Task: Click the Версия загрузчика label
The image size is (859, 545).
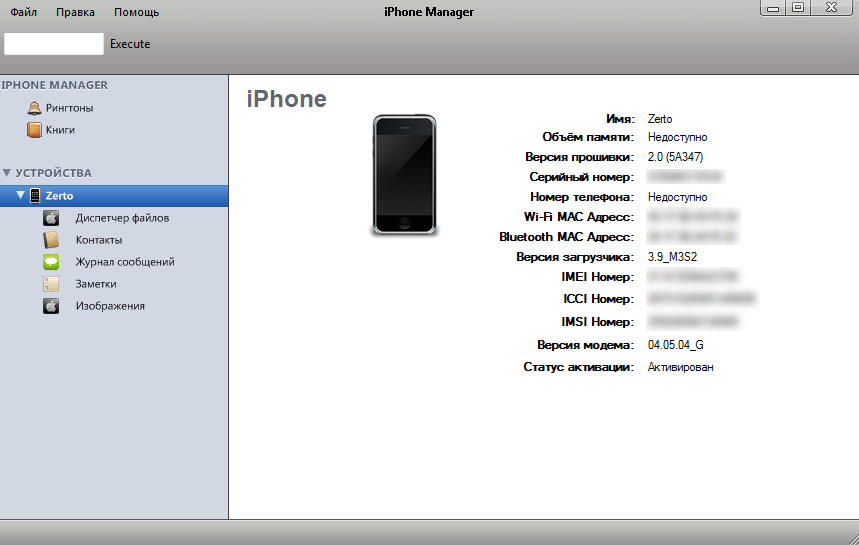Action: point(575,257)
